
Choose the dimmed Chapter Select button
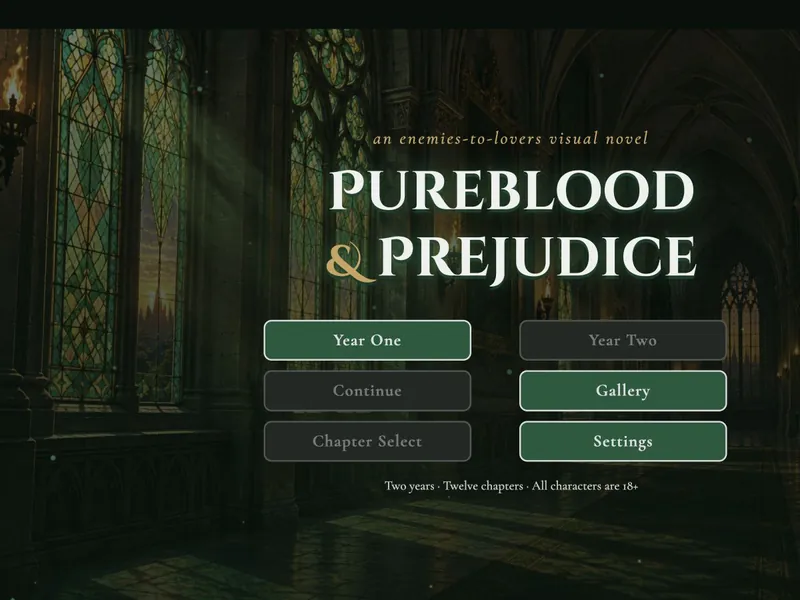pyautogui.click(x=367, y=441)
